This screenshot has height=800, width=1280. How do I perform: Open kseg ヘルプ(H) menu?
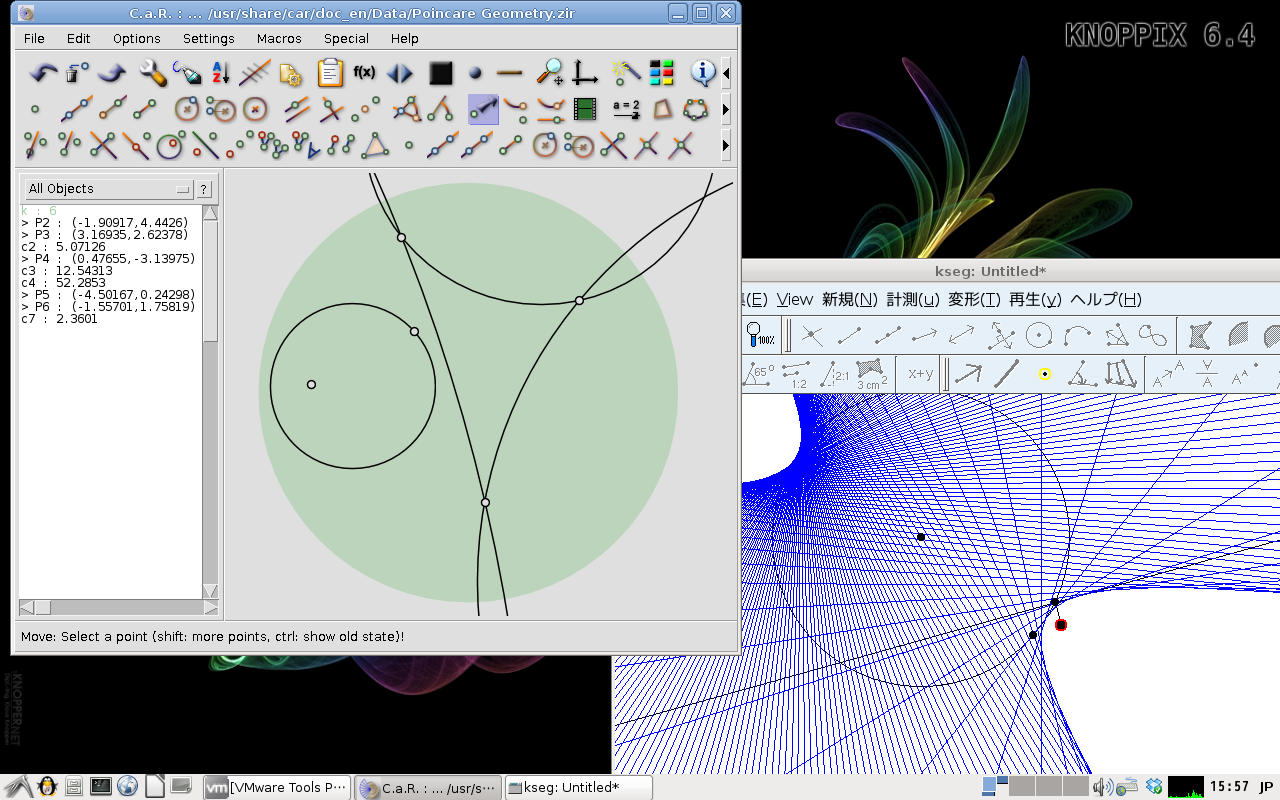pyautogui.click(x=1106, y=299)
